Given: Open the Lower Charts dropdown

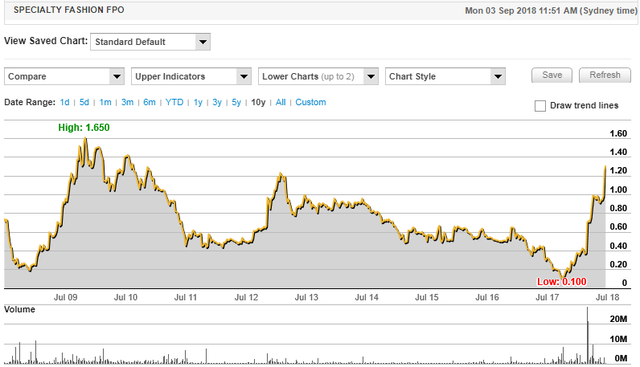Looking at the screenshot, I should pos(318,76).
